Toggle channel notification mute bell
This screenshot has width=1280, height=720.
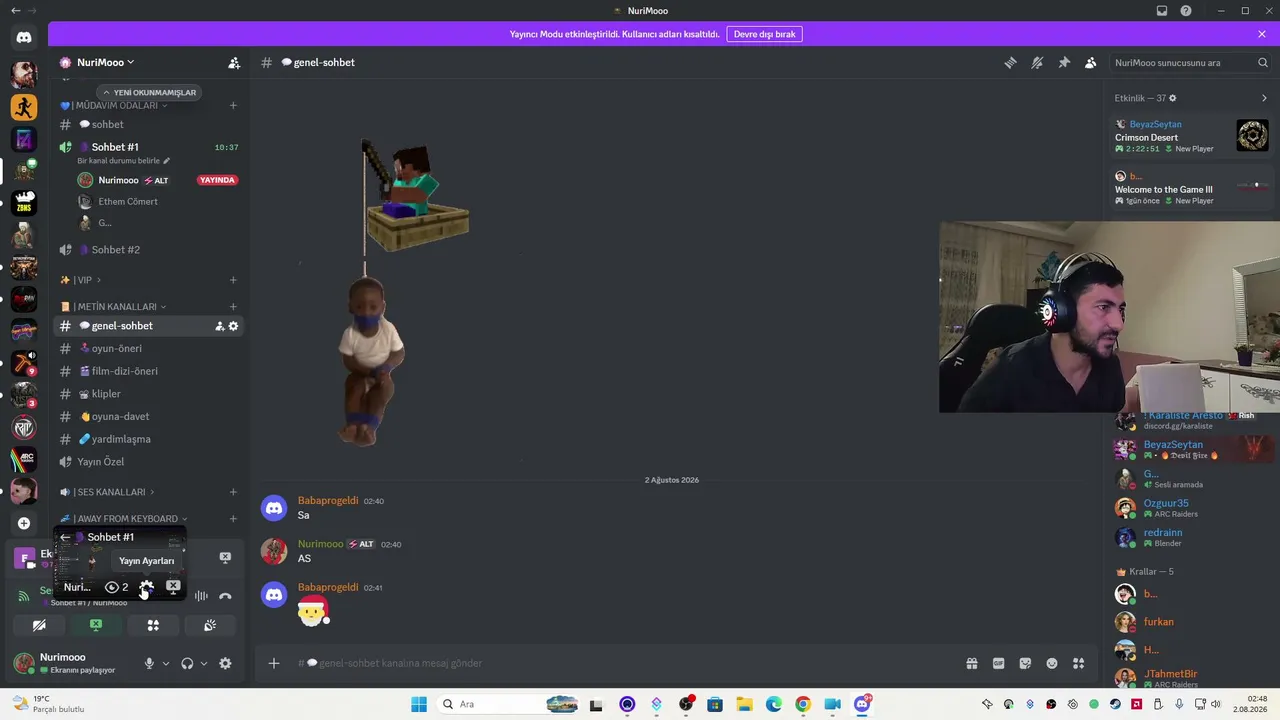(1037, 62)
